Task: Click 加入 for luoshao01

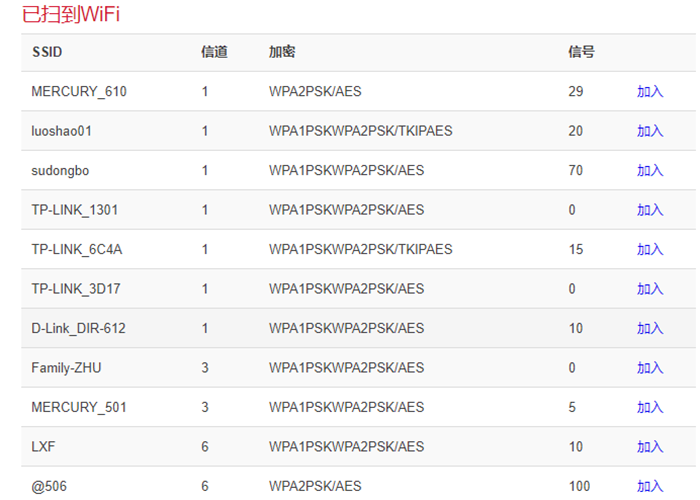Action: [650, 131]
